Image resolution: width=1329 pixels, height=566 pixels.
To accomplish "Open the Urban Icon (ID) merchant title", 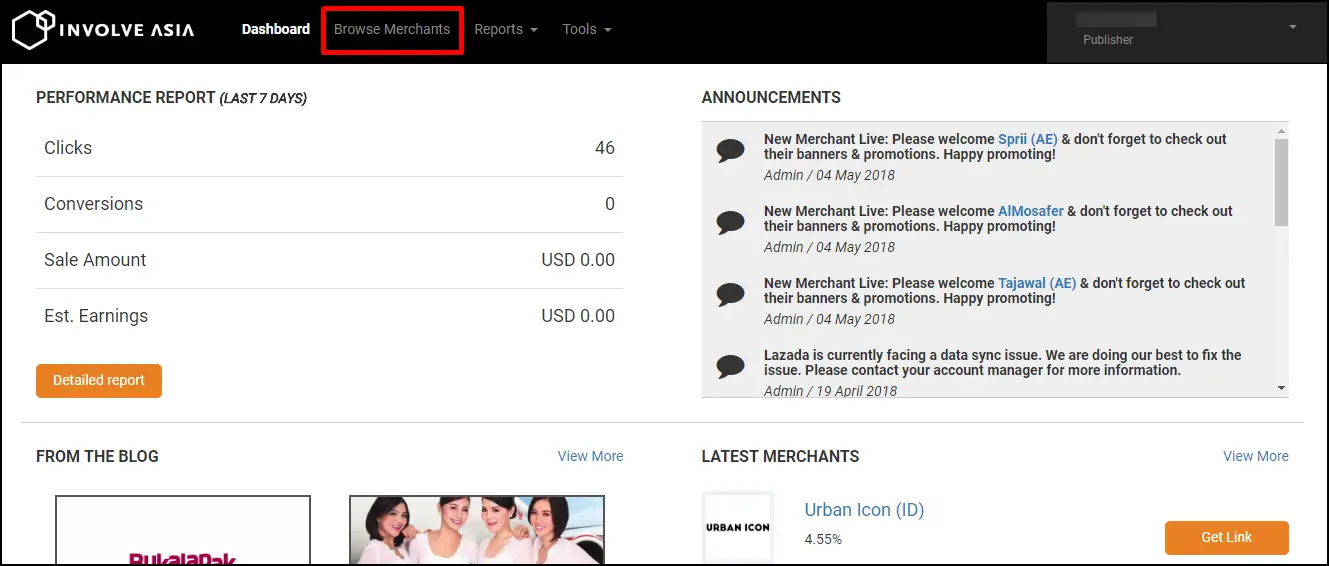I will pyautogui.click(x=864, y=510).
